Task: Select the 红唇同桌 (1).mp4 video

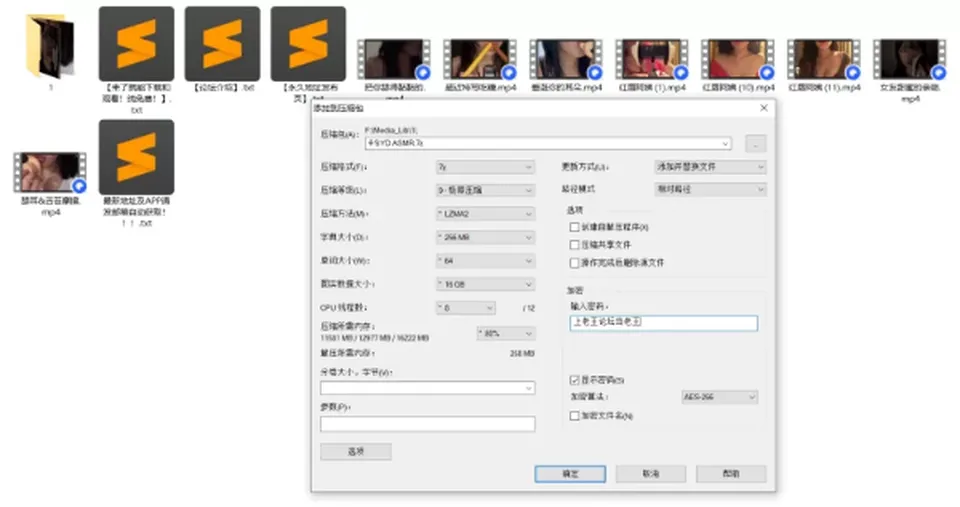Action: click(x=652, y=59)
